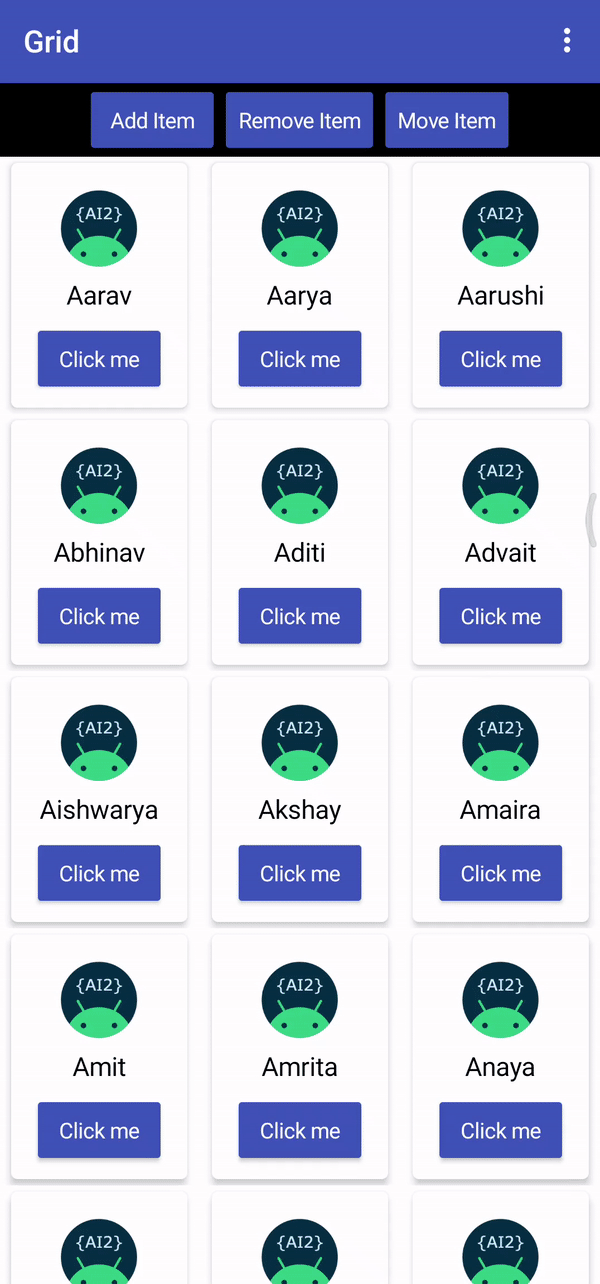
Task: Select the Aishwarya name label
Action: [99, 810]
